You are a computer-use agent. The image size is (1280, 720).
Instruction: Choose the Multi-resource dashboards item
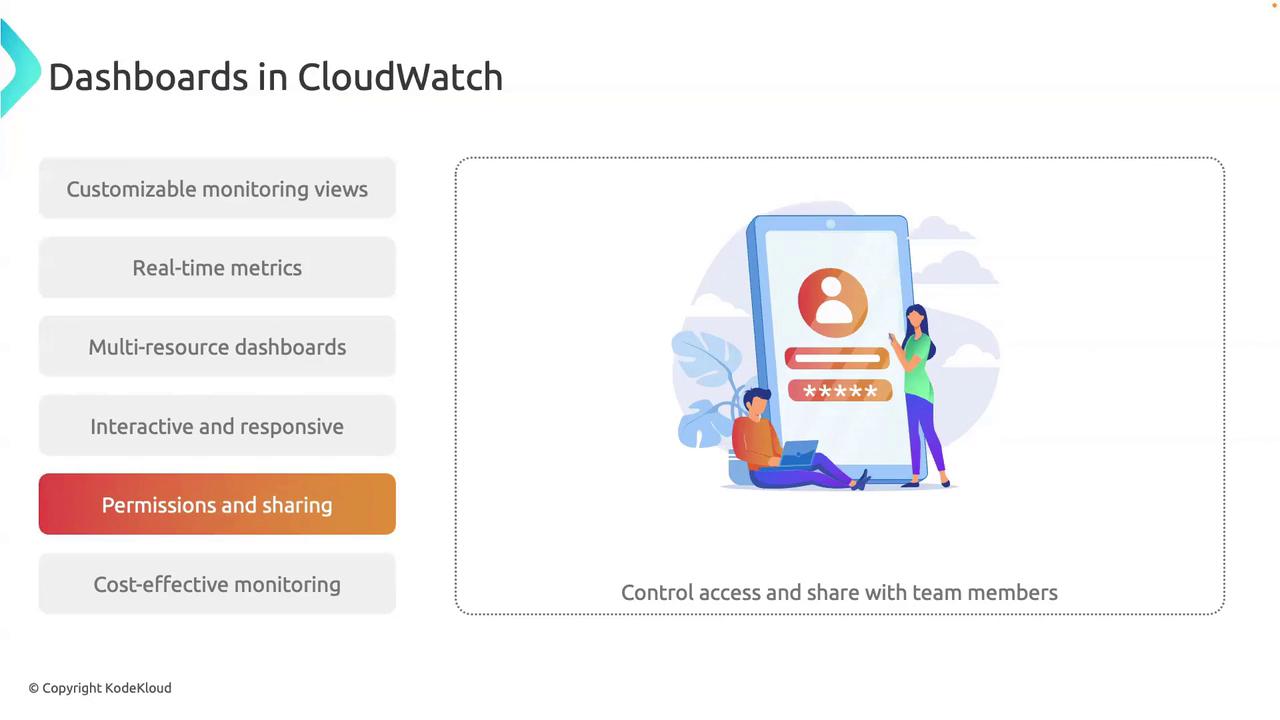click(x=217, y=347)
